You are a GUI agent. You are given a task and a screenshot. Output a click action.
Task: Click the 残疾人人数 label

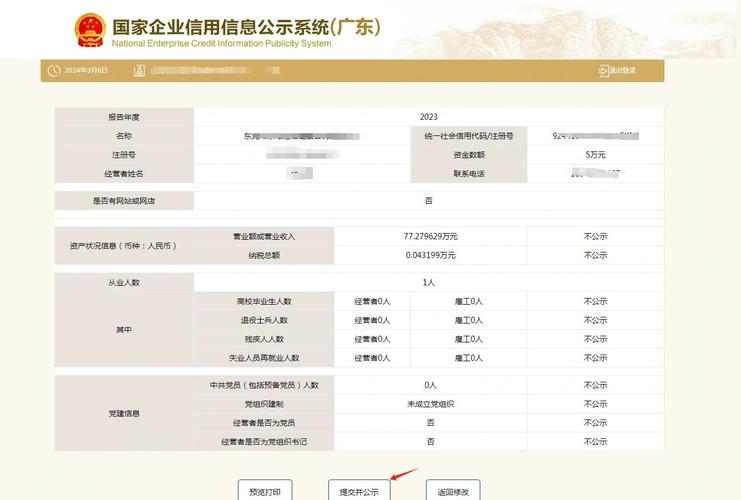(x=264, y=339)
